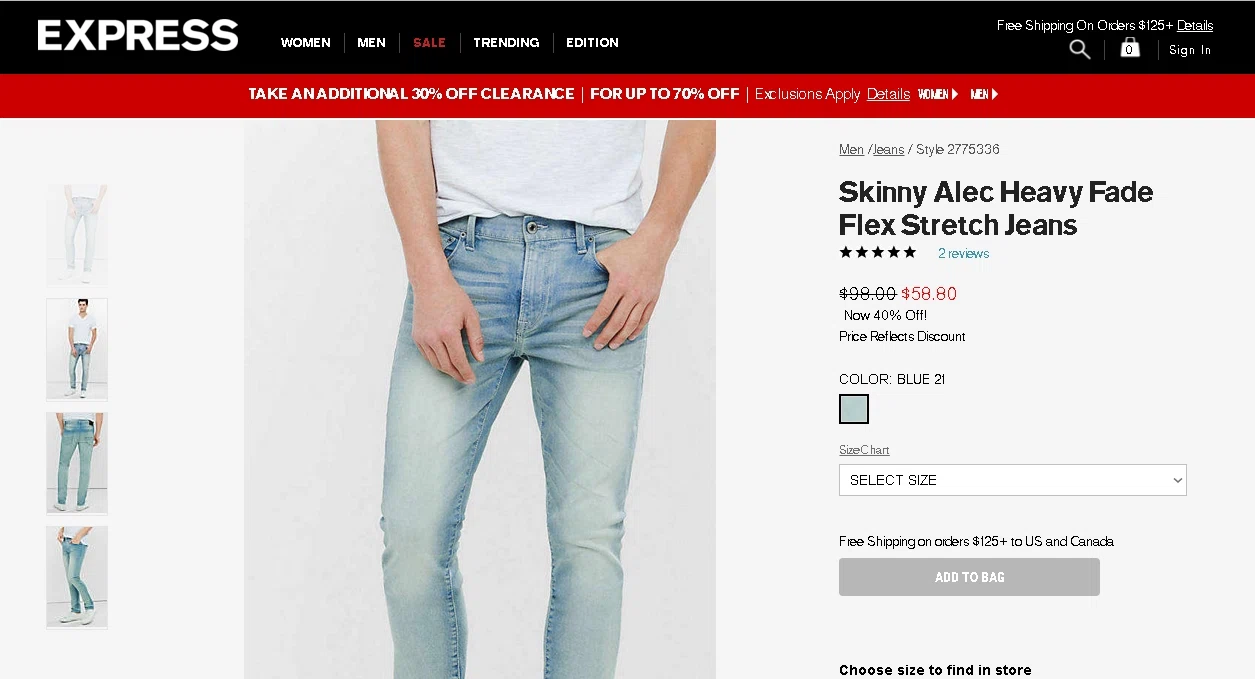Image resolution: width=1255 pixels, height=679 pixels.
Task: Click the Jeans breadcrumb link
Action: pyautogui.click(x=888, y=150)
